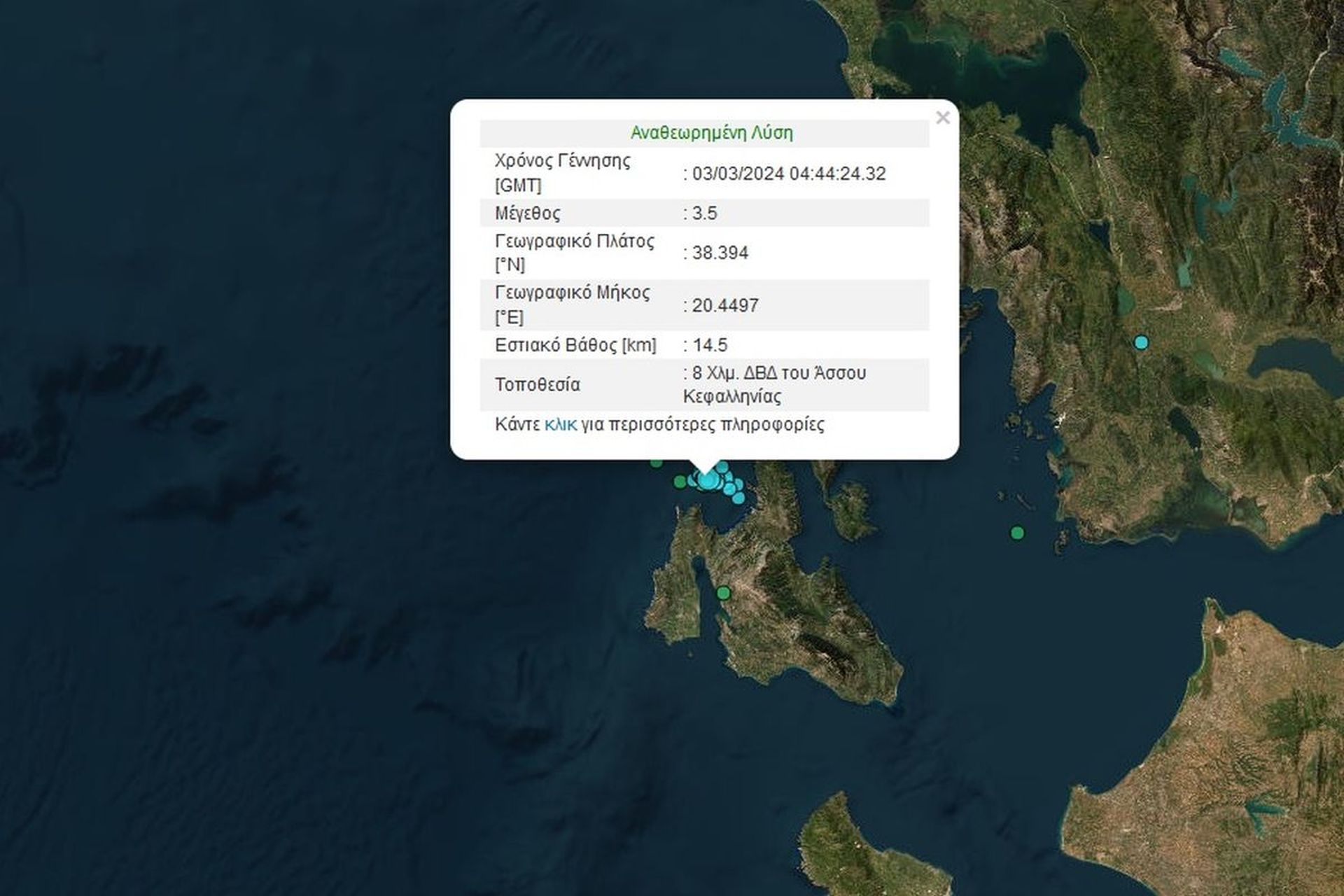Image resolution: width=1344 pixels, height=896 pixels.
Task: Click the Εστιακό Βάθος [km] row label
Action: 575,345
